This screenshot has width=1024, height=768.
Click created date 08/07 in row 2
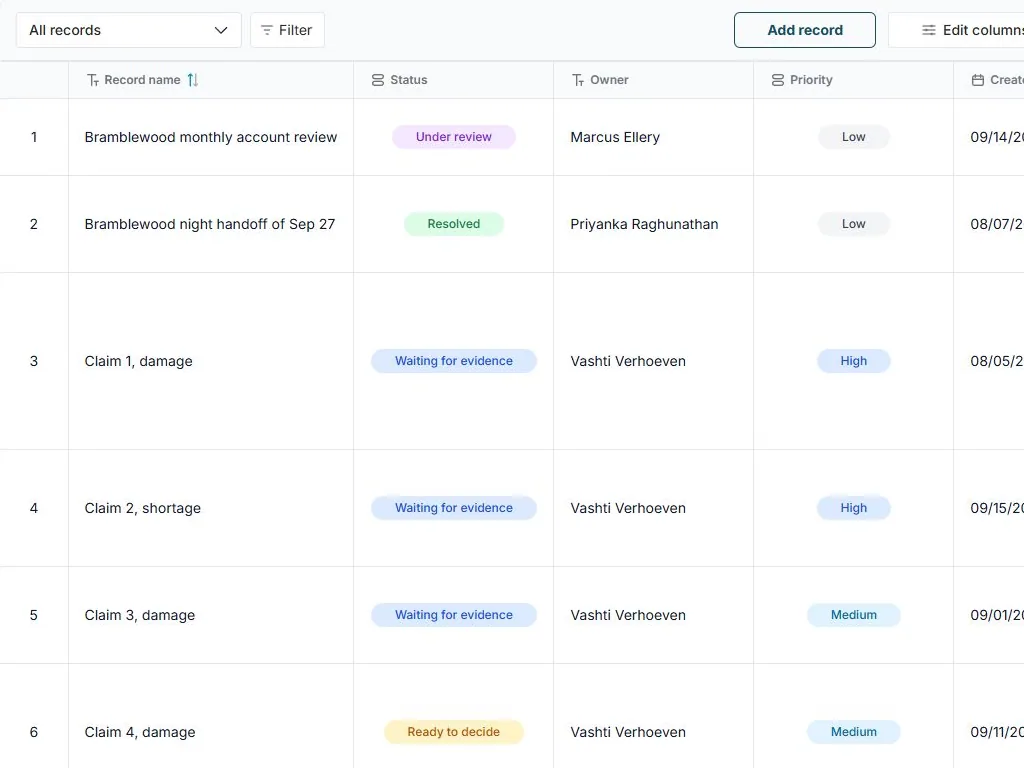997,224
